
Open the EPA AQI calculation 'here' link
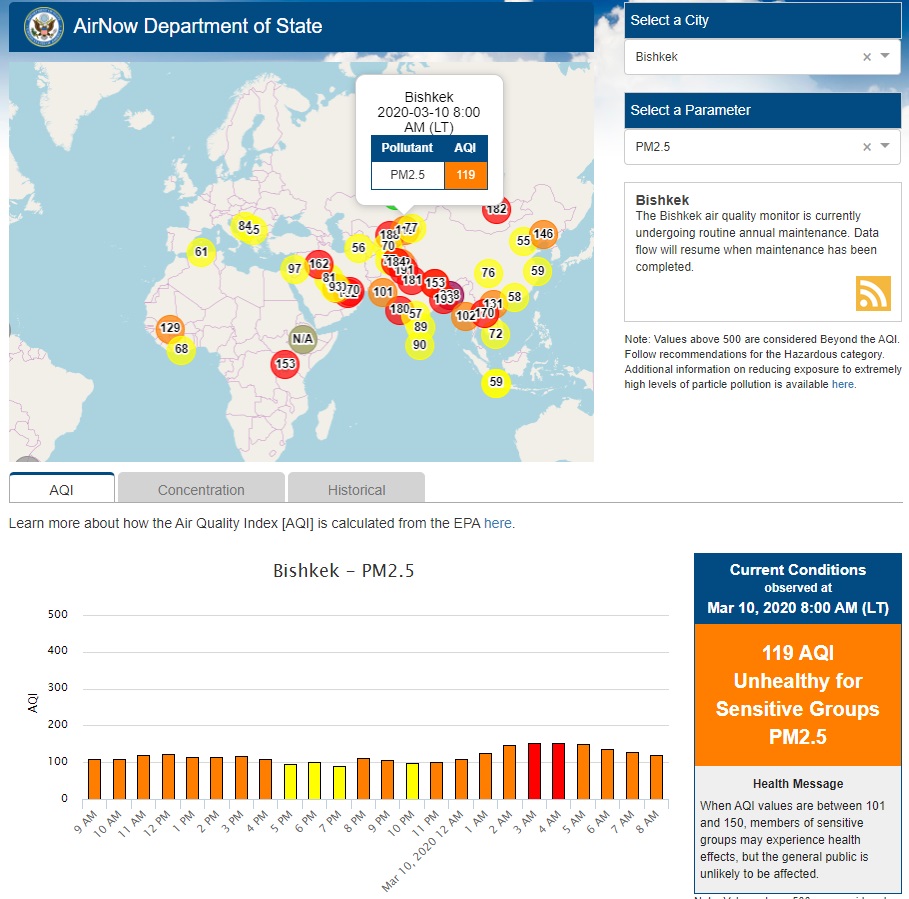(x=497, y=523)
